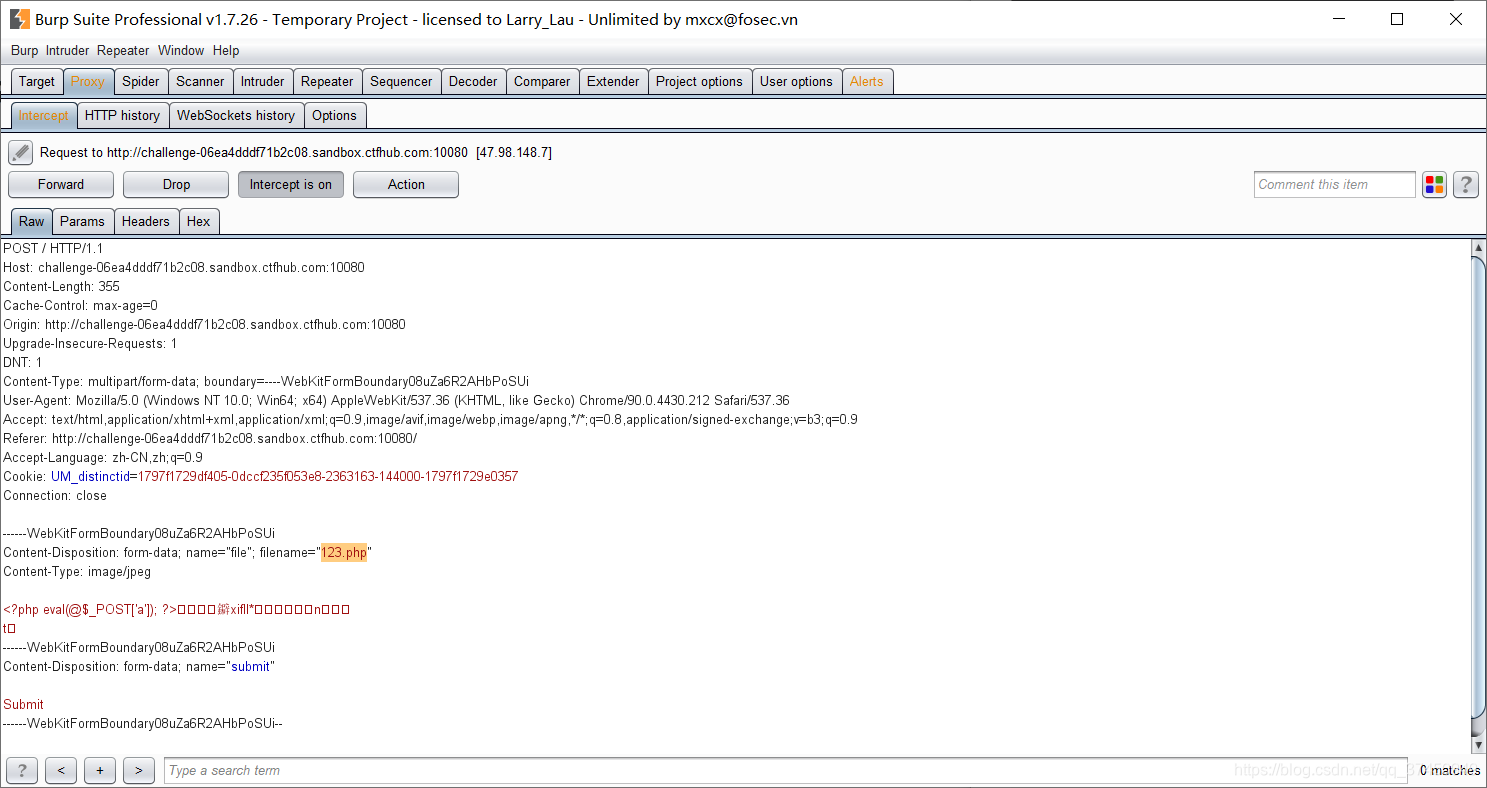The height and width of the screenshot is (788, 1487).
Task: Forward the intercepted request
Action: (x=61, y=184)
